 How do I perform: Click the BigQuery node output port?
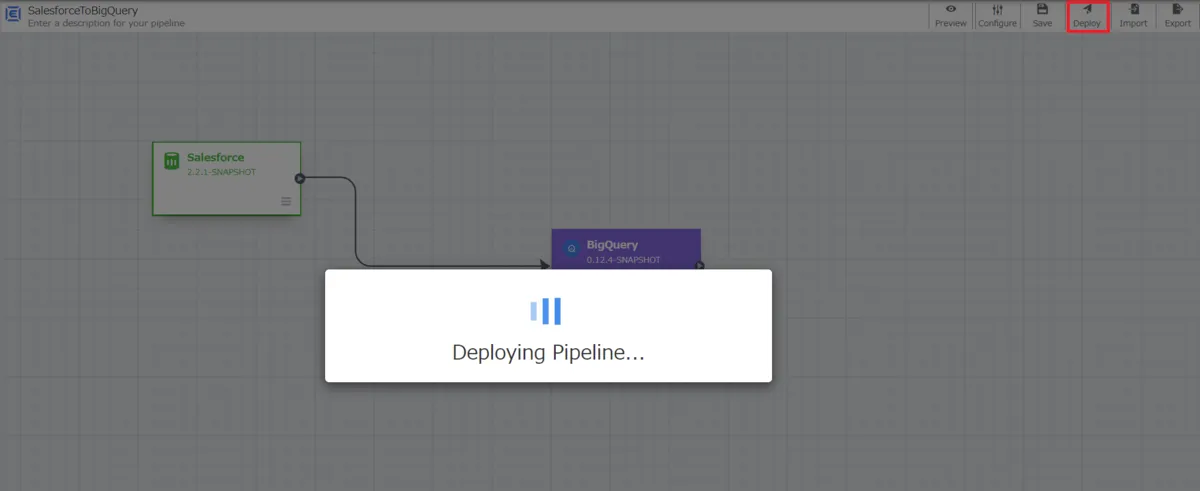pos(700,265)
